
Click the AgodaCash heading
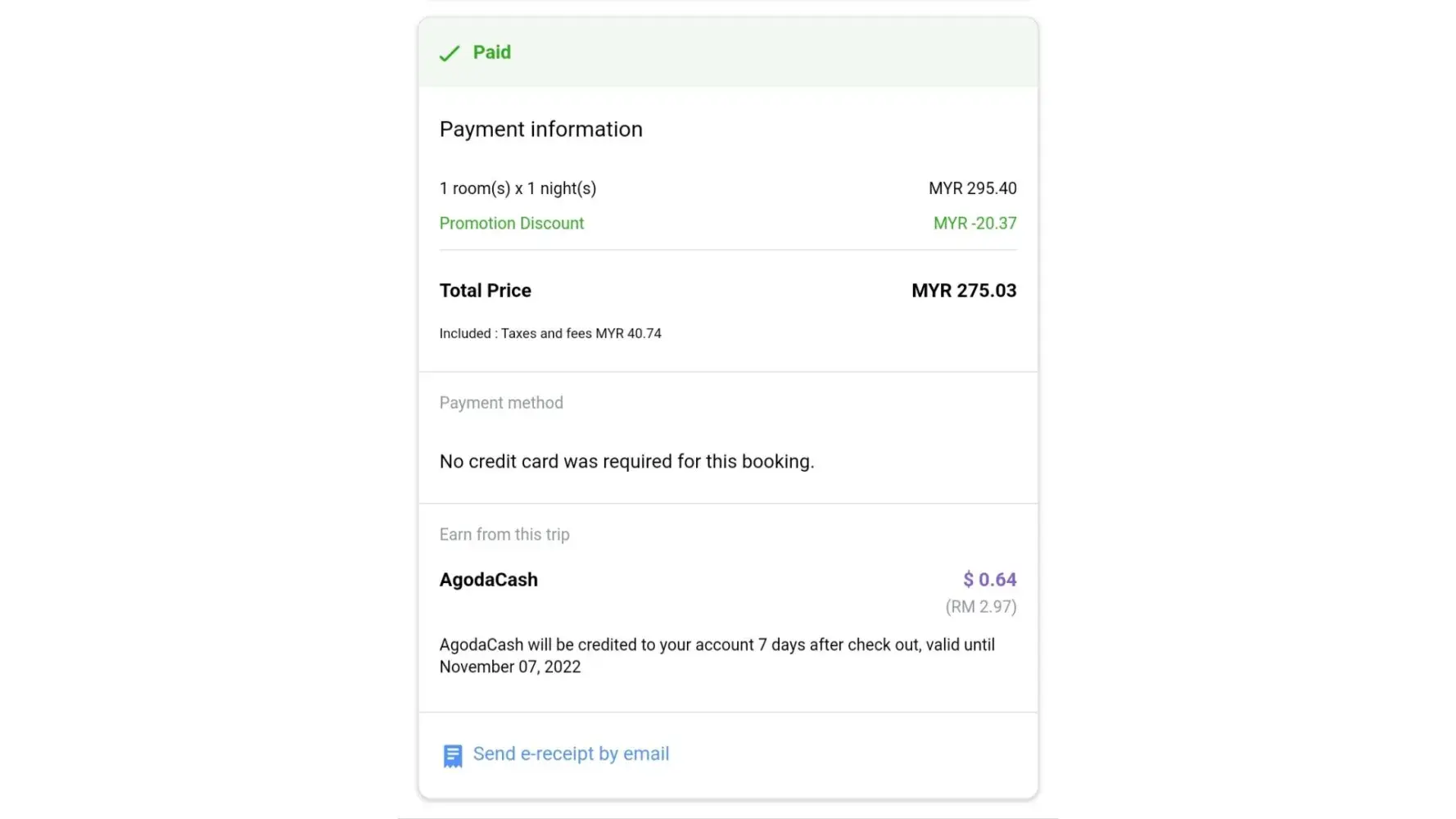click(488, 580)
